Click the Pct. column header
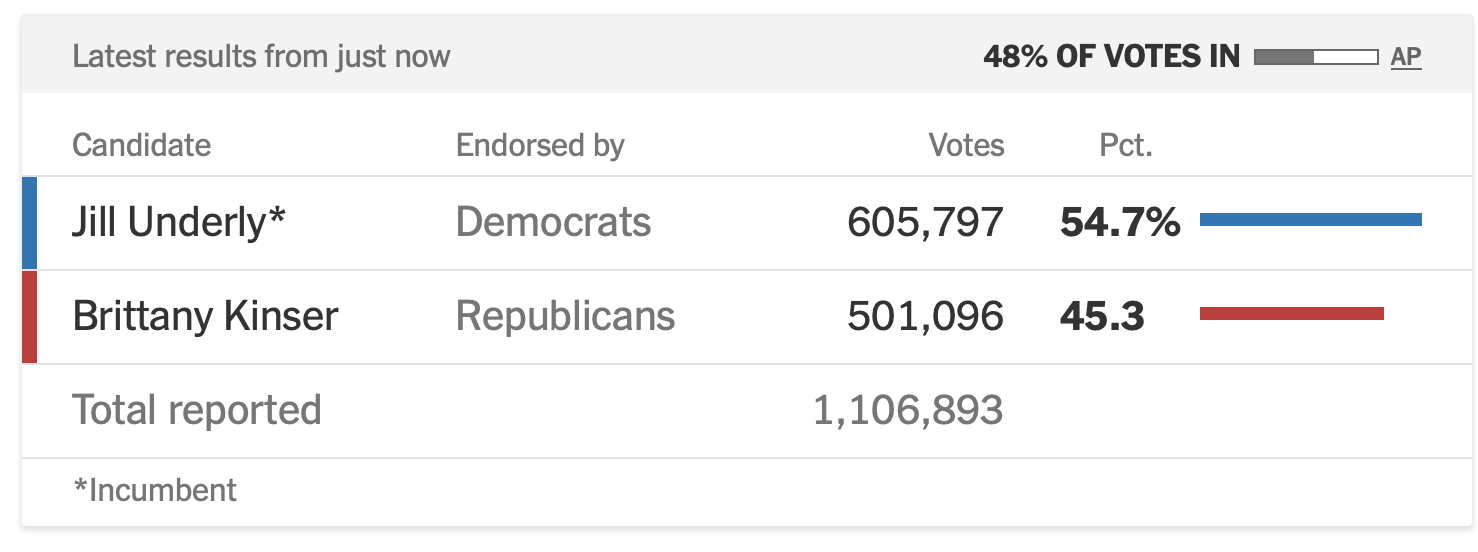Image resolution: width=1478 pixels, height=552 pixels. (1126, 145)
